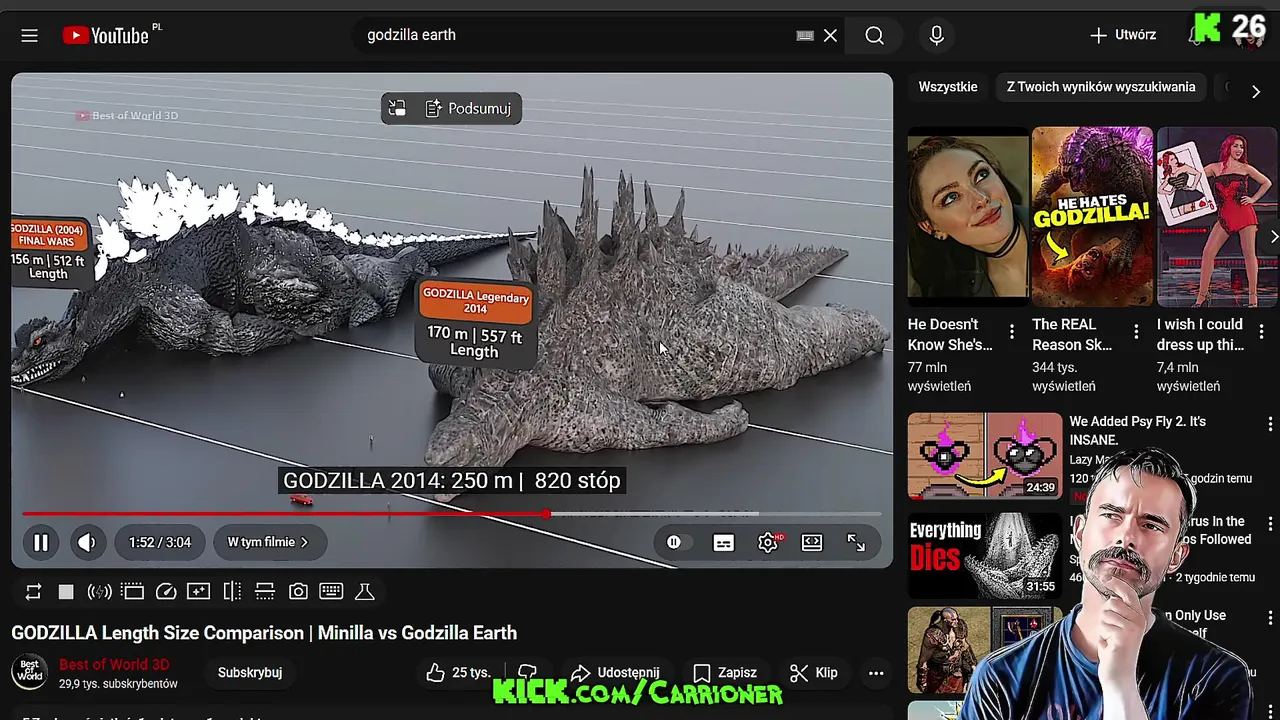This screenshot has height=720, width=1280.
Task: Open the Everything Dies video thumbnail
Action: (985, 556)
